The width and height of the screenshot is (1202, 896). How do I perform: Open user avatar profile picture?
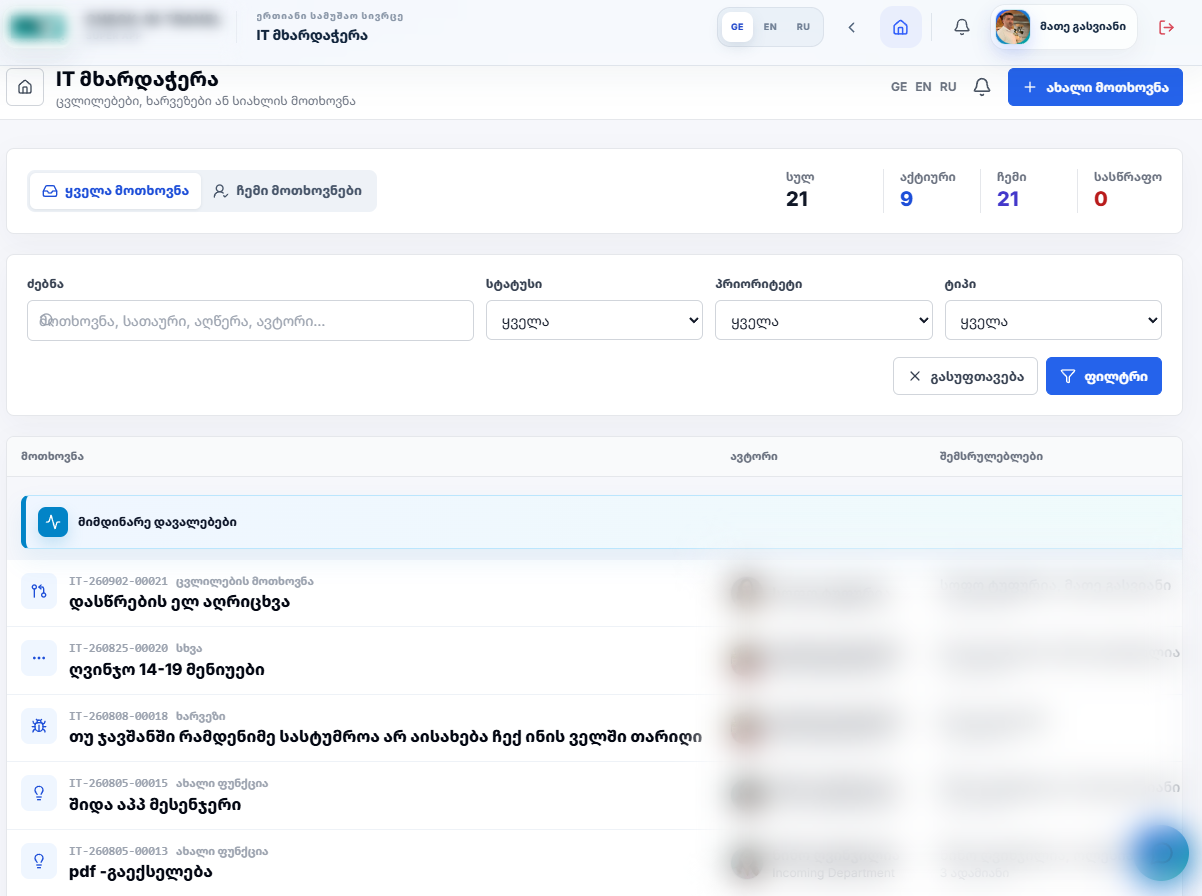click(1013, 27)
